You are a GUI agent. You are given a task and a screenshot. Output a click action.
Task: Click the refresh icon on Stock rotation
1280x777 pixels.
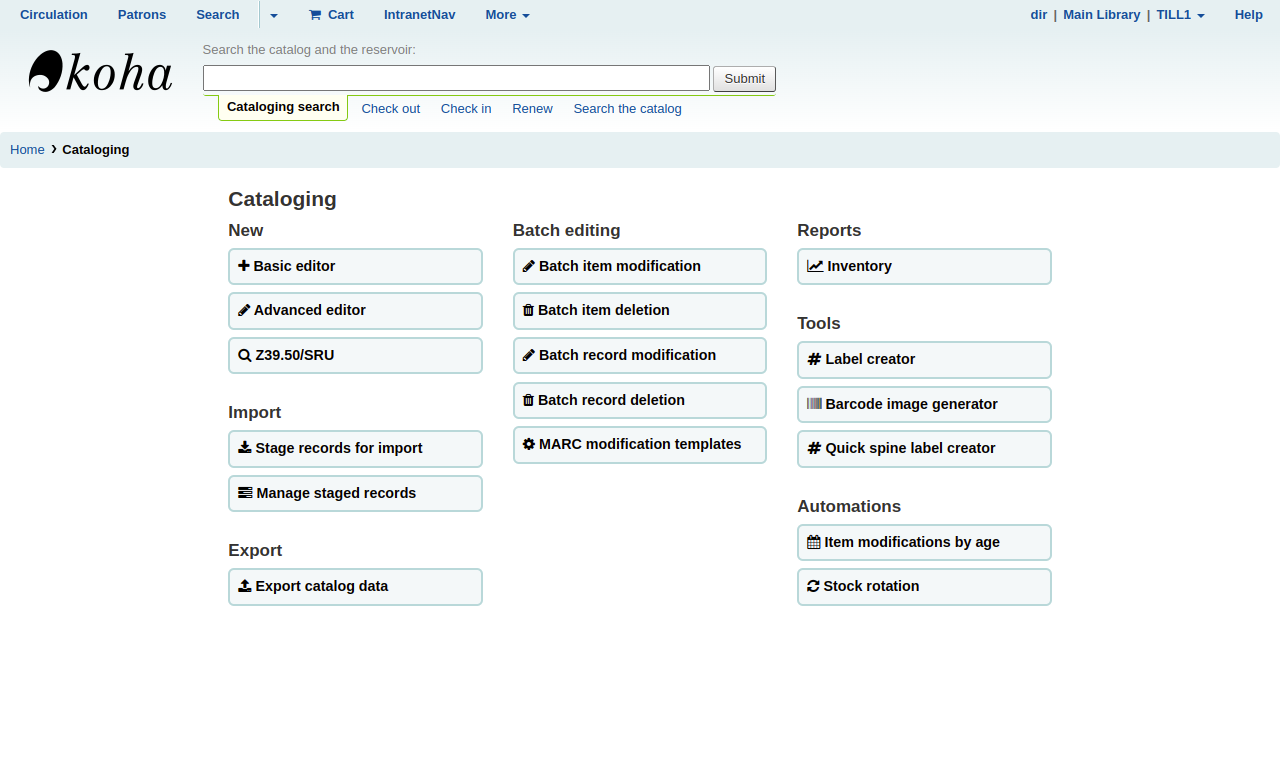pos(813,586)
